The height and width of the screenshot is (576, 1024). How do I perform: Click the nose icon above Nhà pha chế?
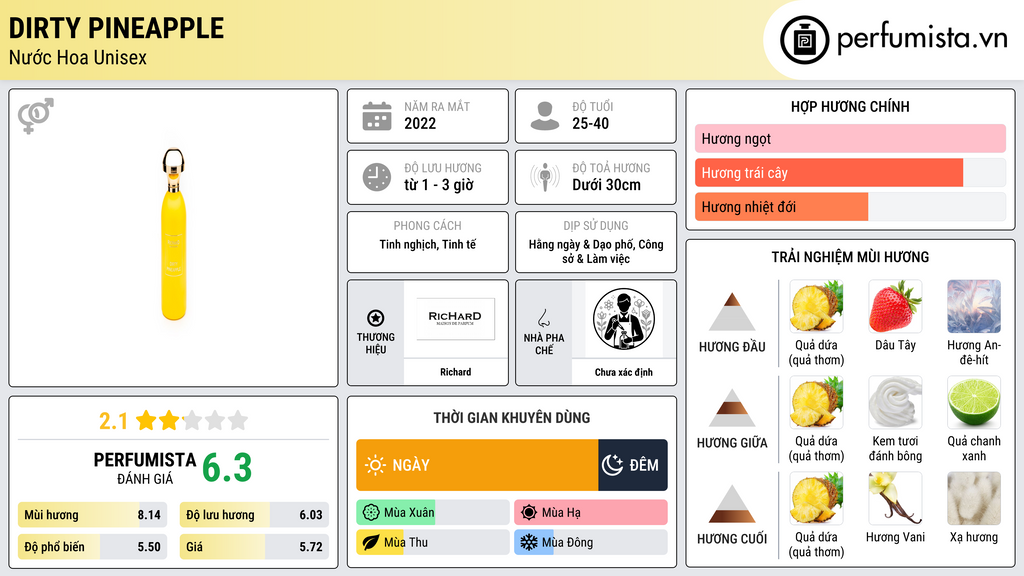(543, 318)
